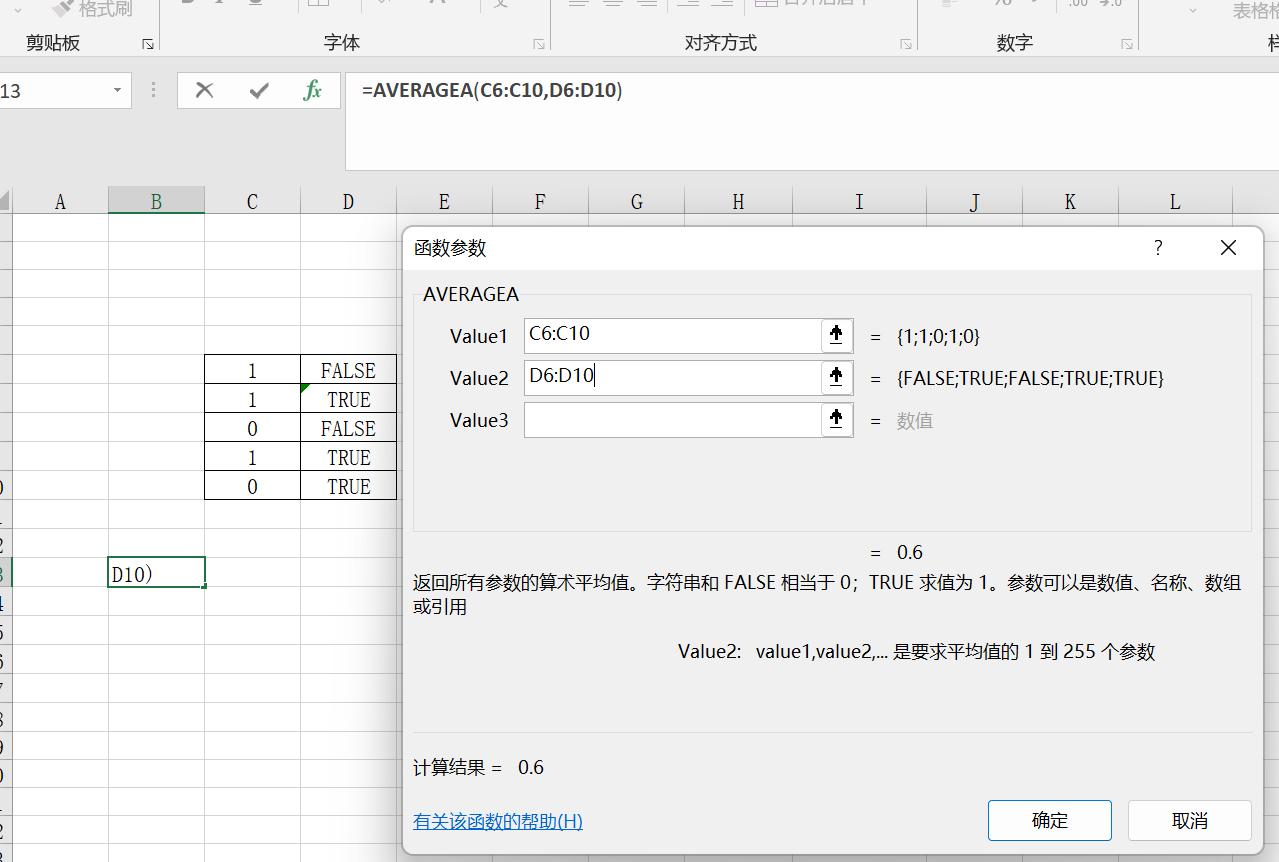Select column J header

(974, 202)
